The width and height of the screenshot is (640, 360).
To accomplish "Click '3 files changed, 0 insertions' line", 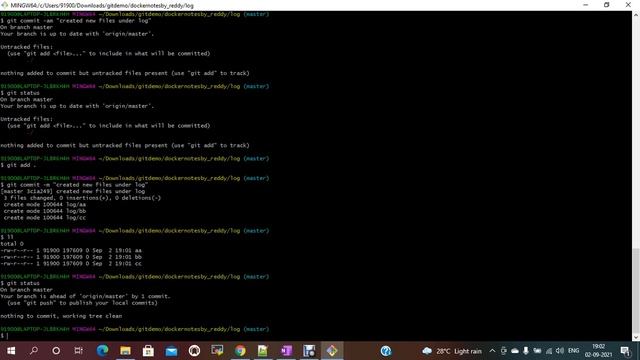I will click(81, 198).
